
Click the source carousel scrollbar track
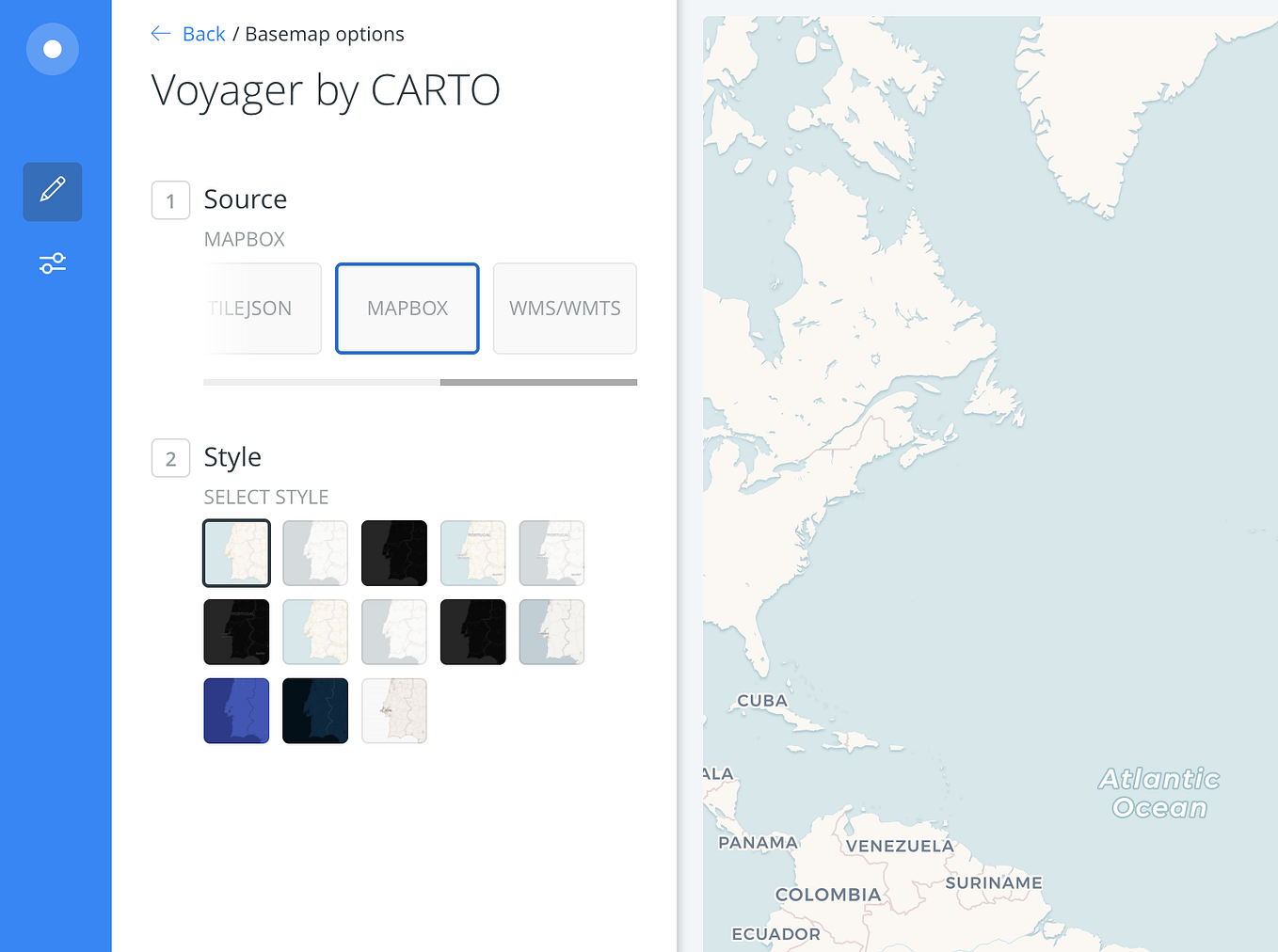tap(420, 382)
